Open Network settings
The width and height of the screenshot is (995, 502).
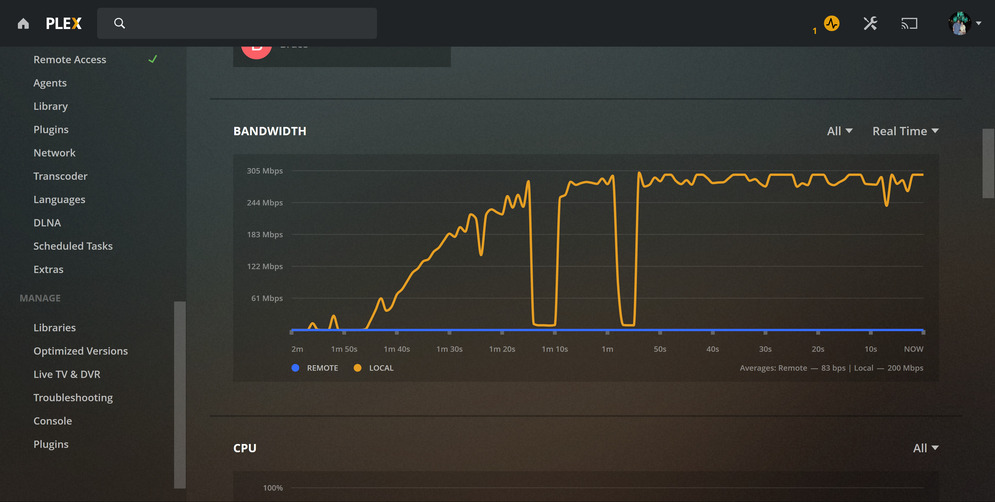(54, 153)
